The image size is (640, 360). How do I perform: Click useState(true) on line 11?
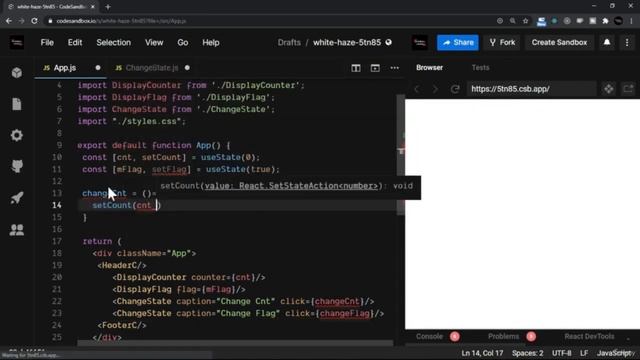pos(240,169)
